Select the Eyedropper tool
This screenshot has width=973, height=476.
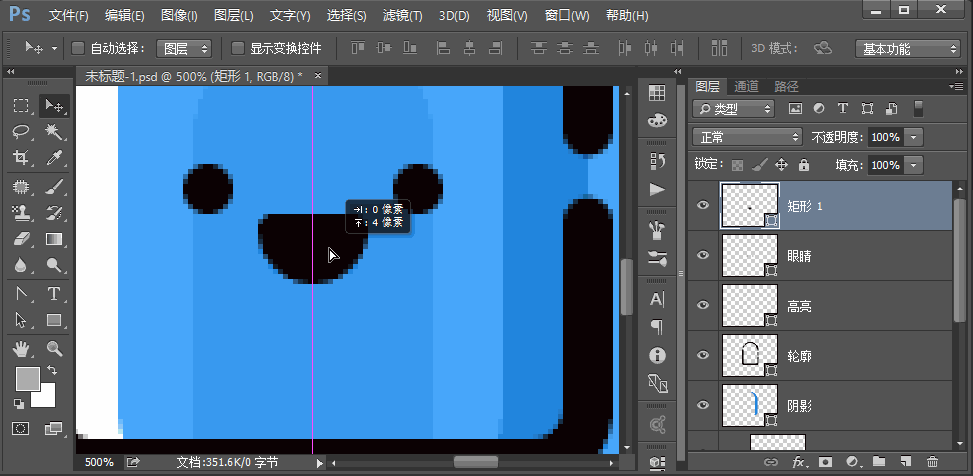point(54,158)
